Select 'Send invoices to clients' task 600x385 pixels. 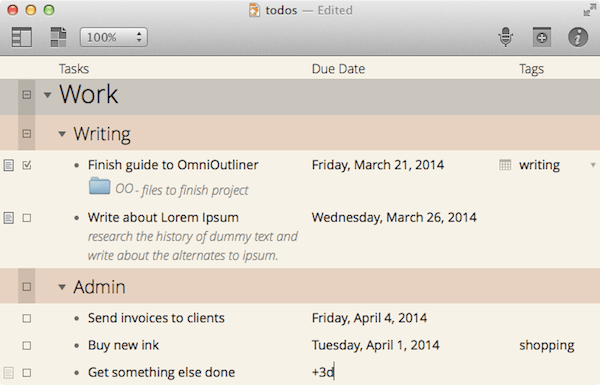tap(156, 318)
